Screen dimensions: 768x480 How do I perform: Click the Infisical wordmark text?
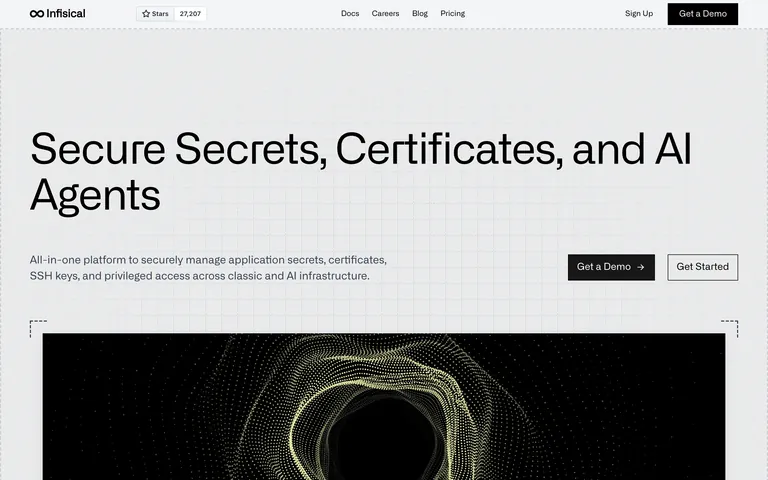click(x=66, y=14)
